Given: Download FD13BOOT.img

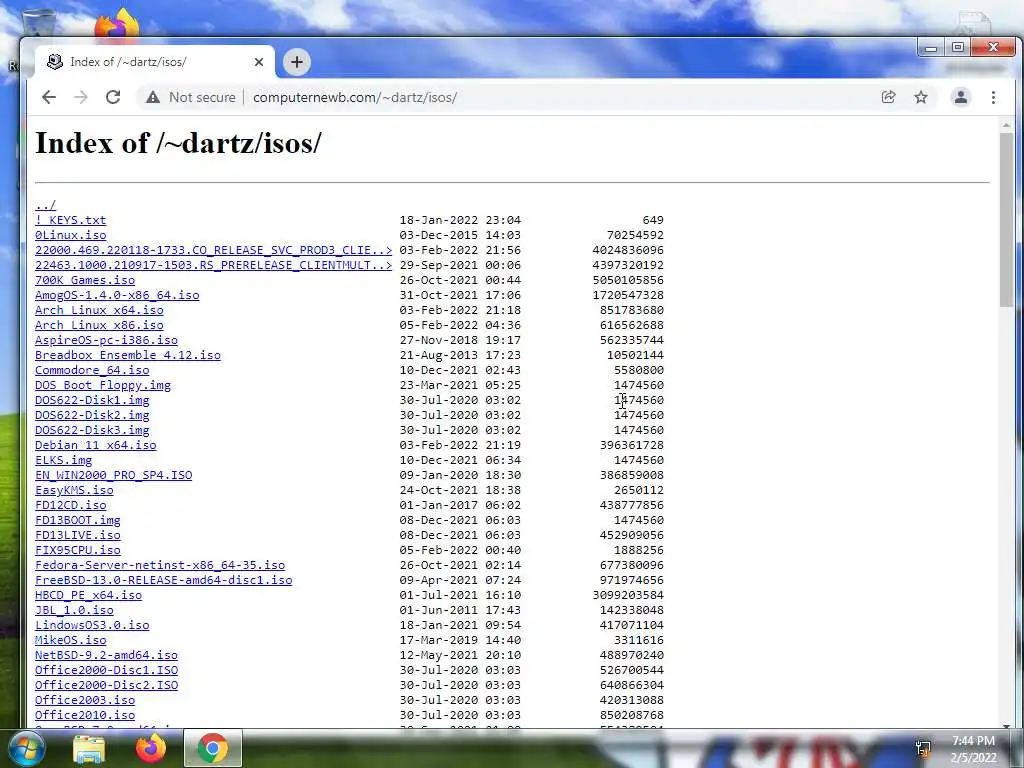Looking at the screenshot, I should point(78,520).
